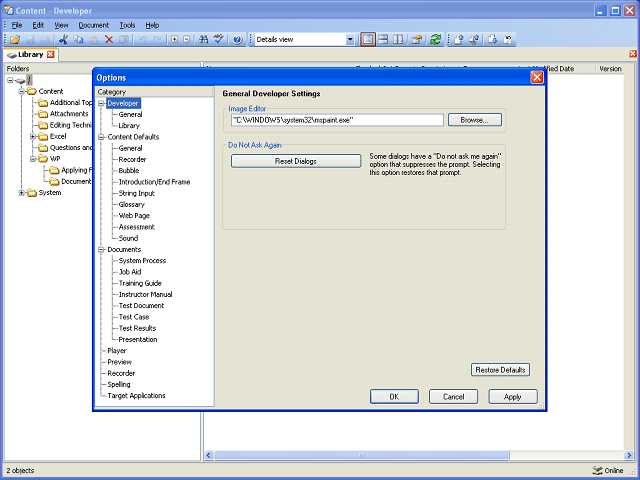Click the scroll left arrow at bottom

click(209, 455)
